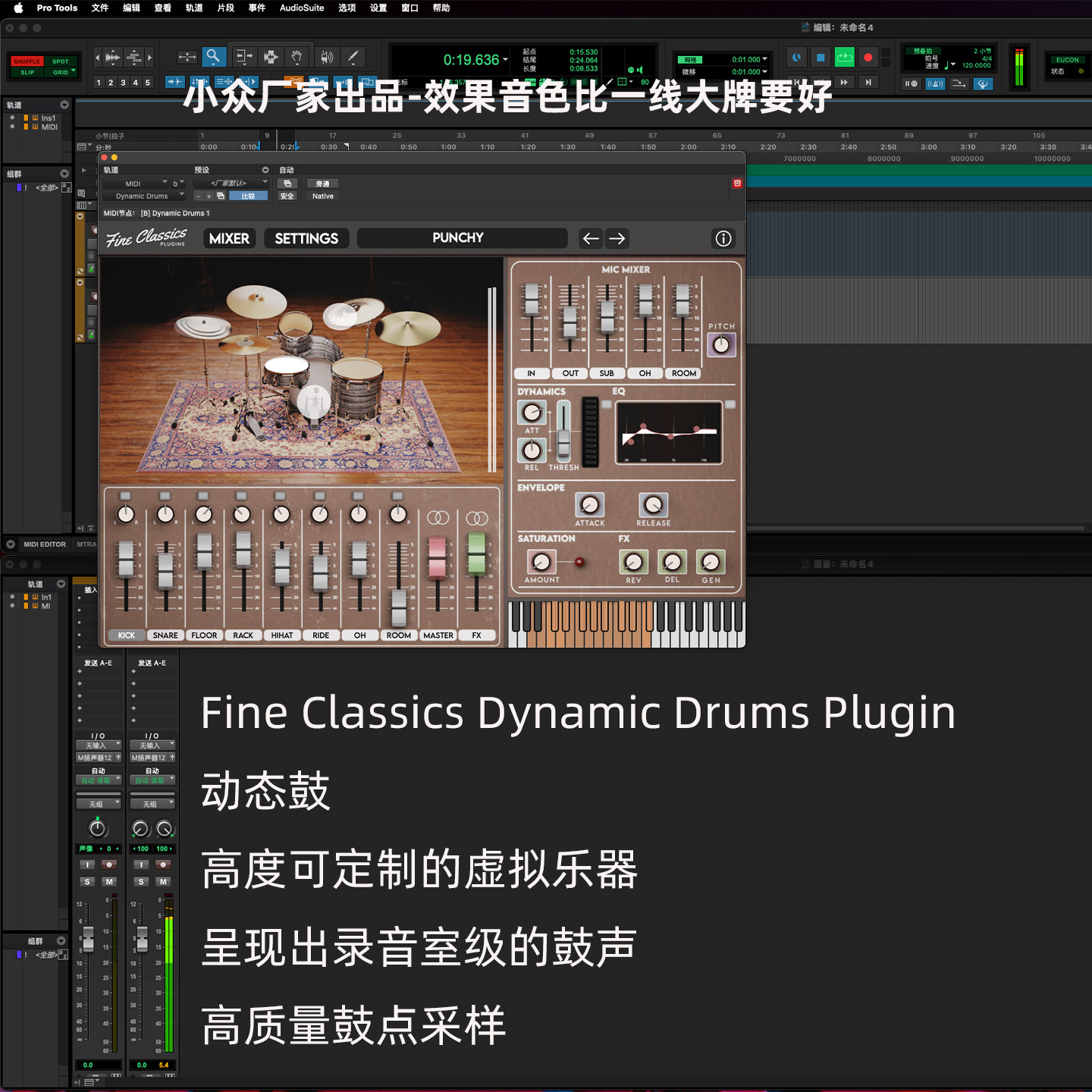Select the Pencil tool

pos(353,56)
